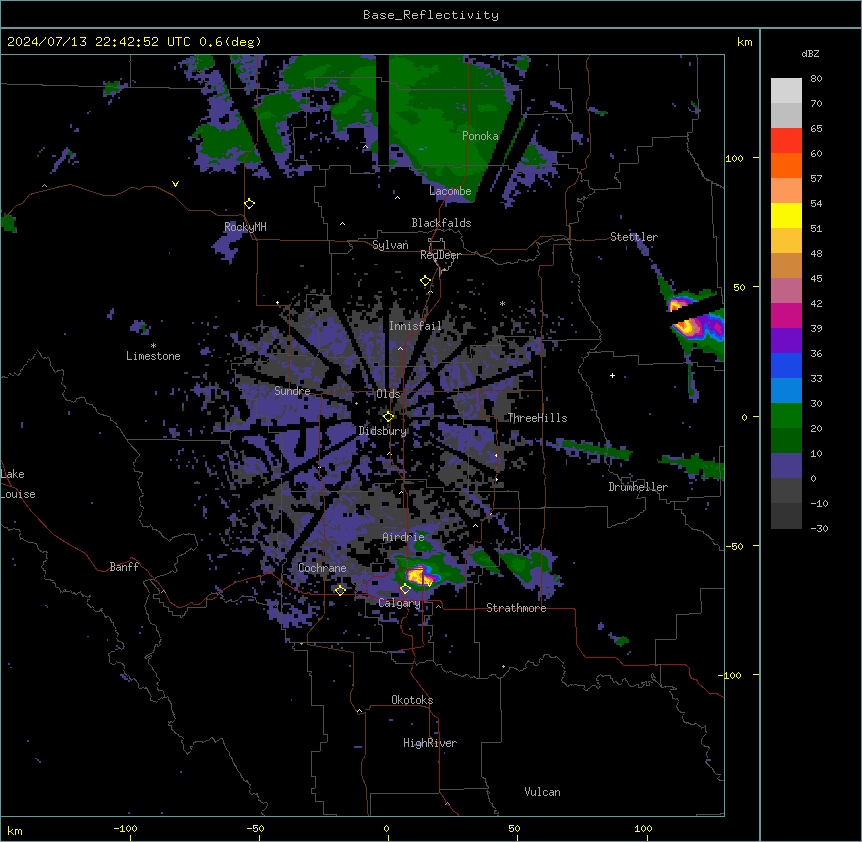Click the yellow diamond marker above Calgary label
The image size is (862, 842).
[x=405, y=589]
